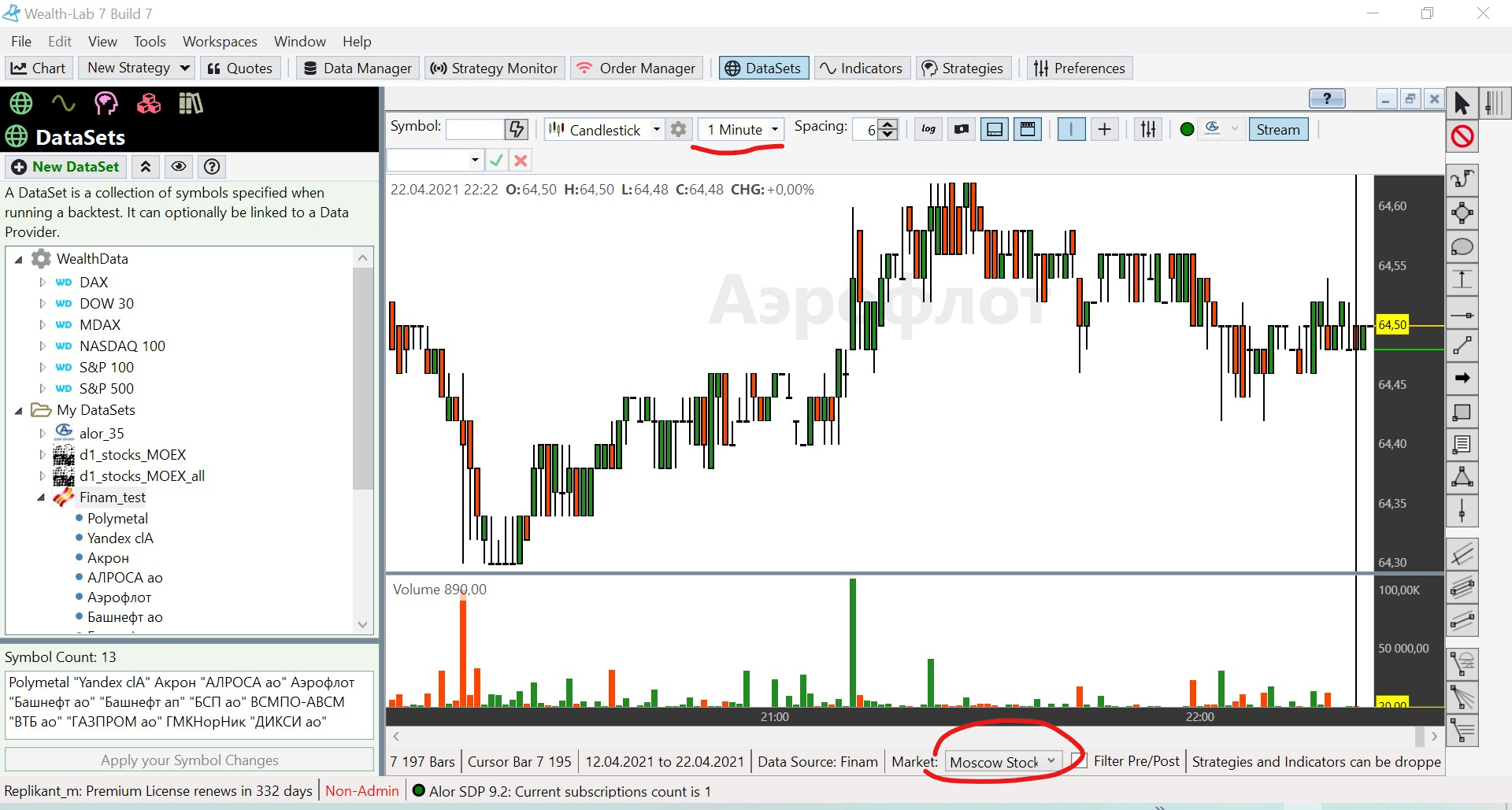
Task: Open the Data Manager
Action: [x=357, y=68]
